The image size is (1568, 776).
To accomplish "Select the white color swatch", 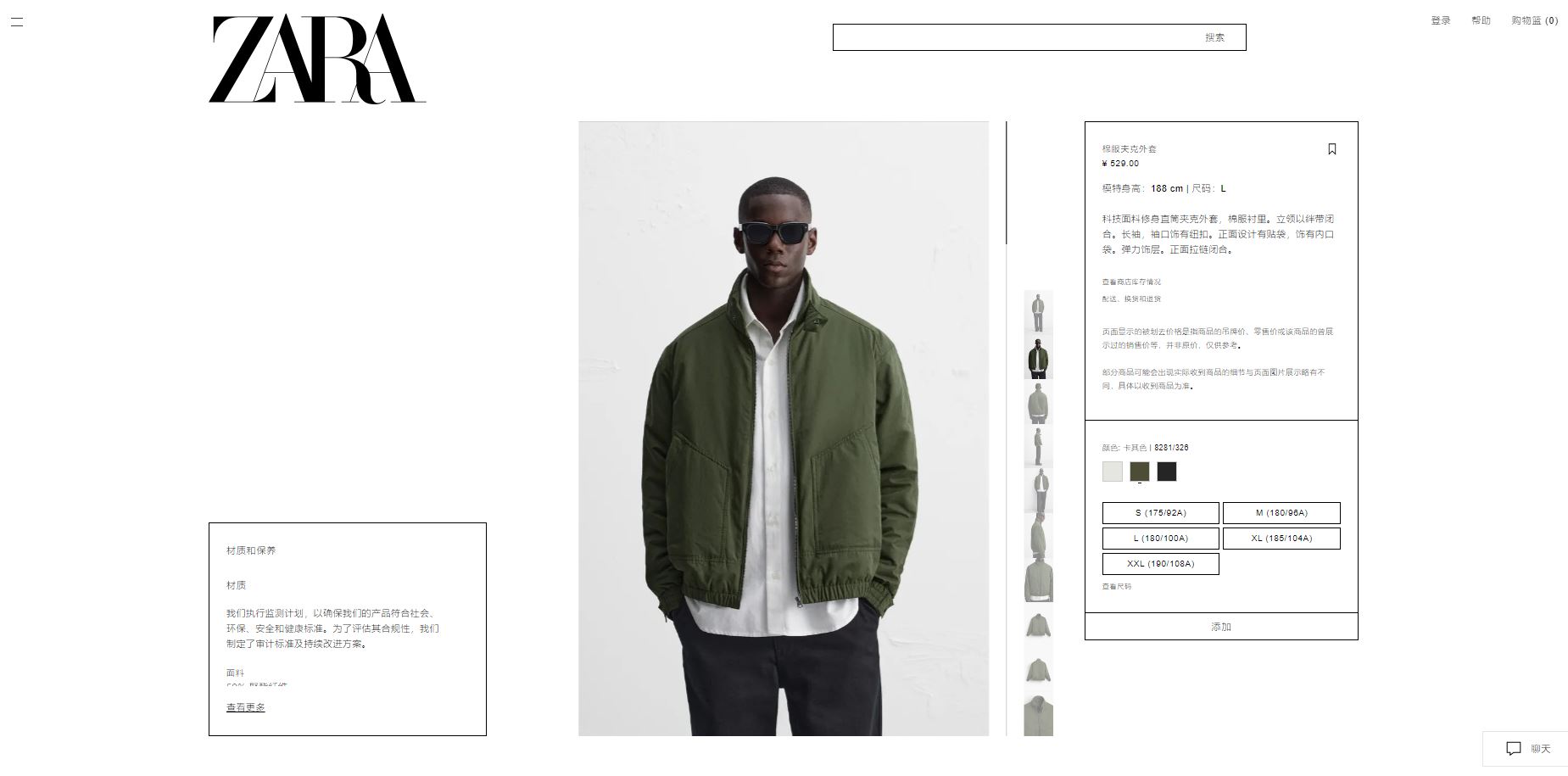I will 1112,472.
